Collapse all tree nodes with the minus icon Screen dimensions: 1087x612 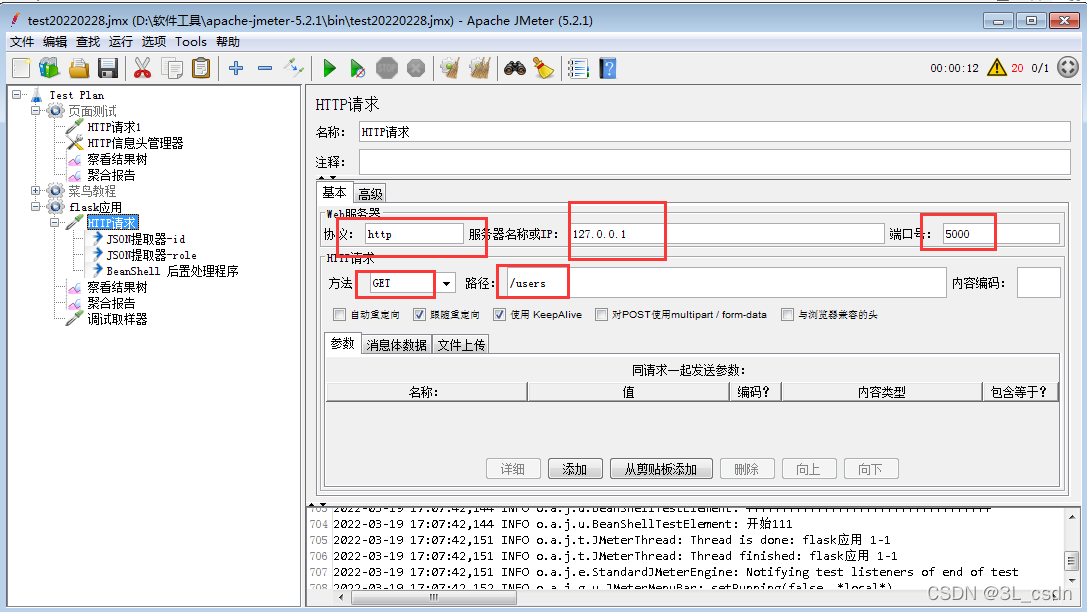coord(265,68)
